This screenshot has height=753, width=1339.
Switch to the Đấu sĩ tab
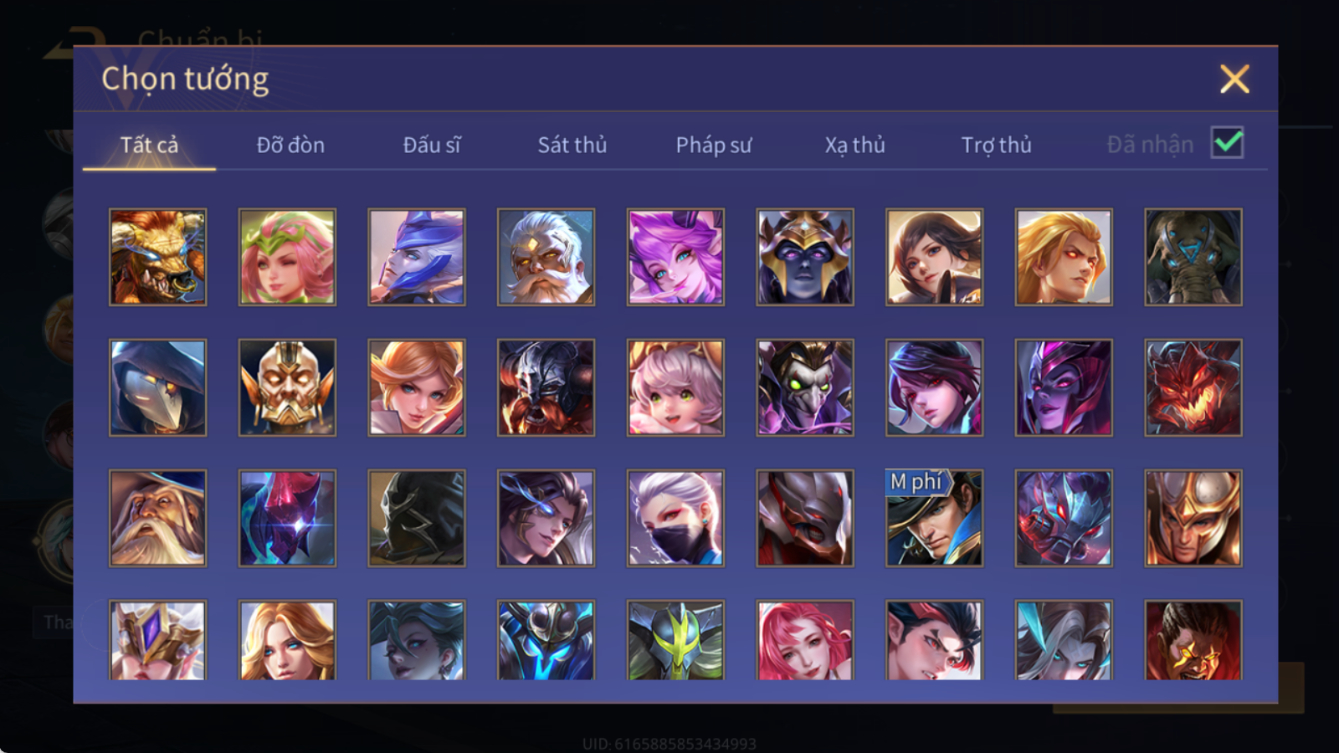432,145
